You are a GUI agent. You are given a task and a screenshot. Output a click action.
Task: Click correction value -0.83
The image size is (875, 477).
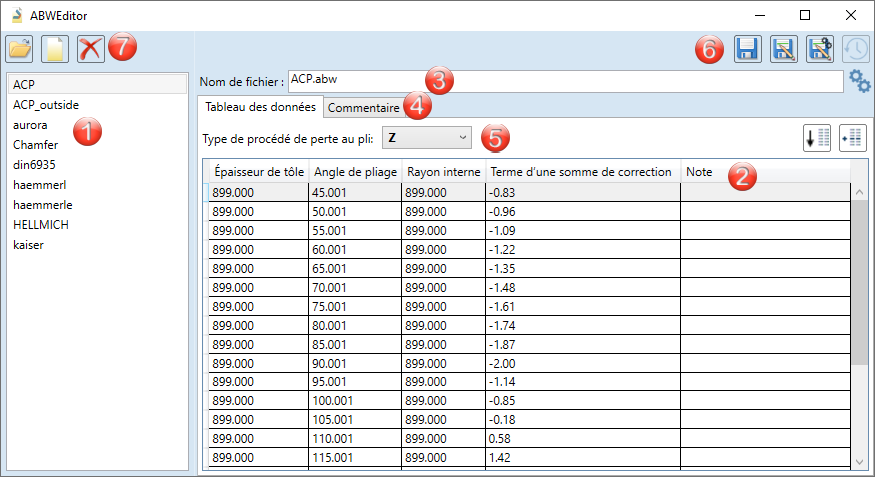pos(583,192)
